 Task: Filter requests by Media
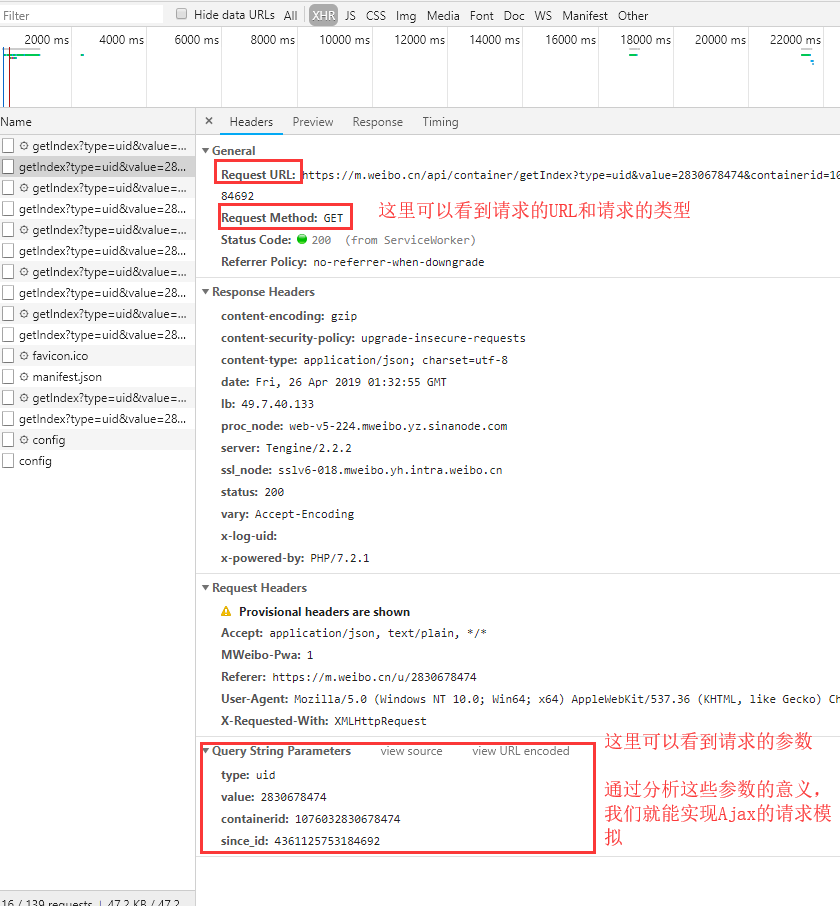pyautogui.click(x=443, y=16)
